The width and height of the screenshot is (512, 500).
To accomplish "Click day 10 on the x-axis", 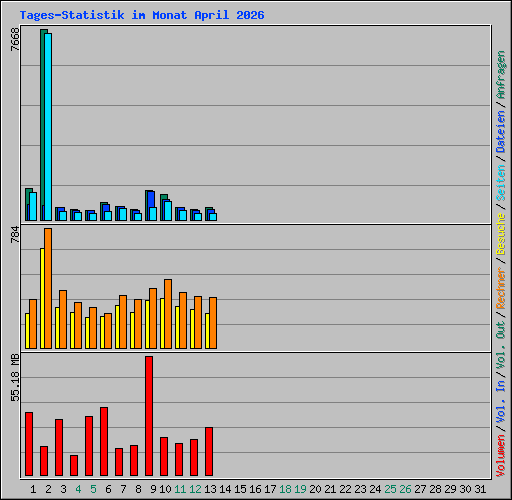I will 165,489.
